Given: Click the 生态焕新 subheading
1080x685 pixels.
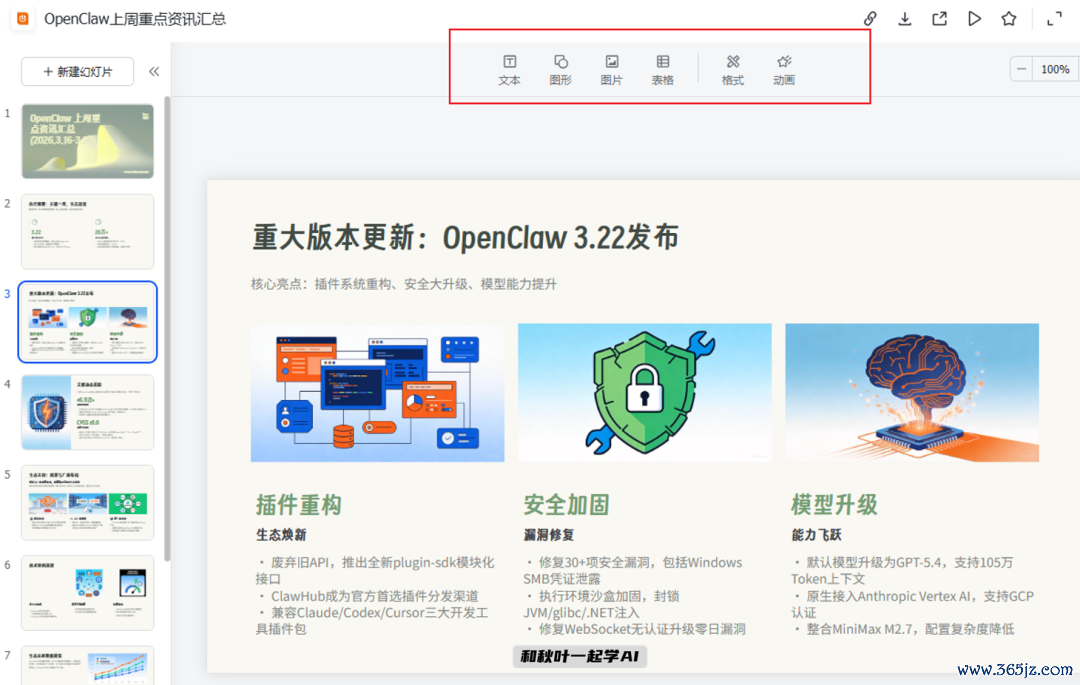Looking at the screenshot, I should [x=281, y=535].
